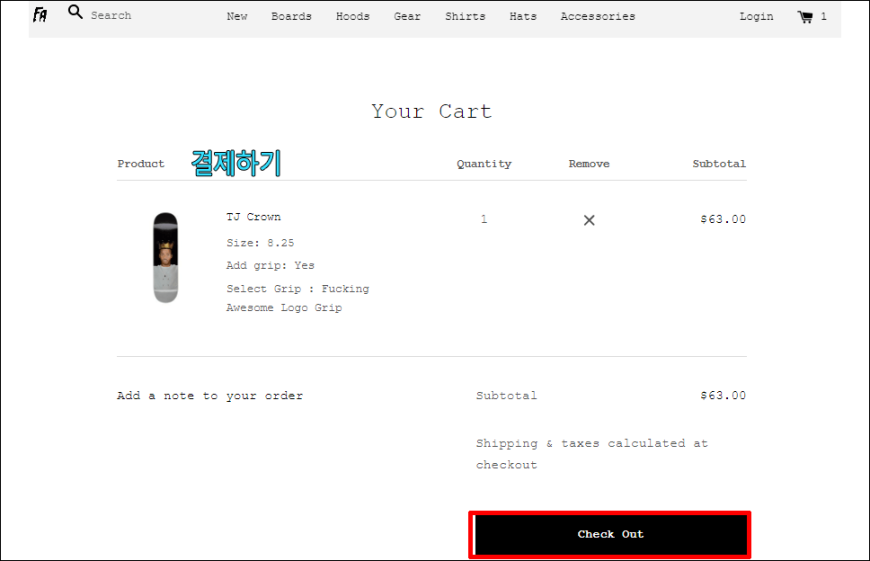This screenshot has height=561, width=870.
Task: Click the order subtotal $63.00 amount
Action: tap(723, 396)
